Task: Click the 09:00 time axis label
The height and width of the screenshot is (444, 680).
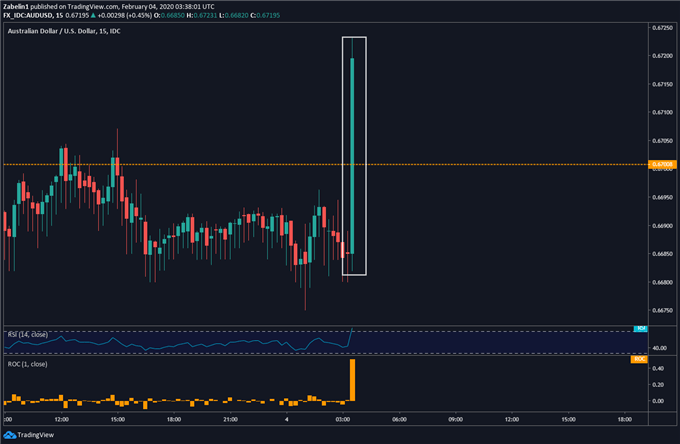Action: (x=455, y=419)
